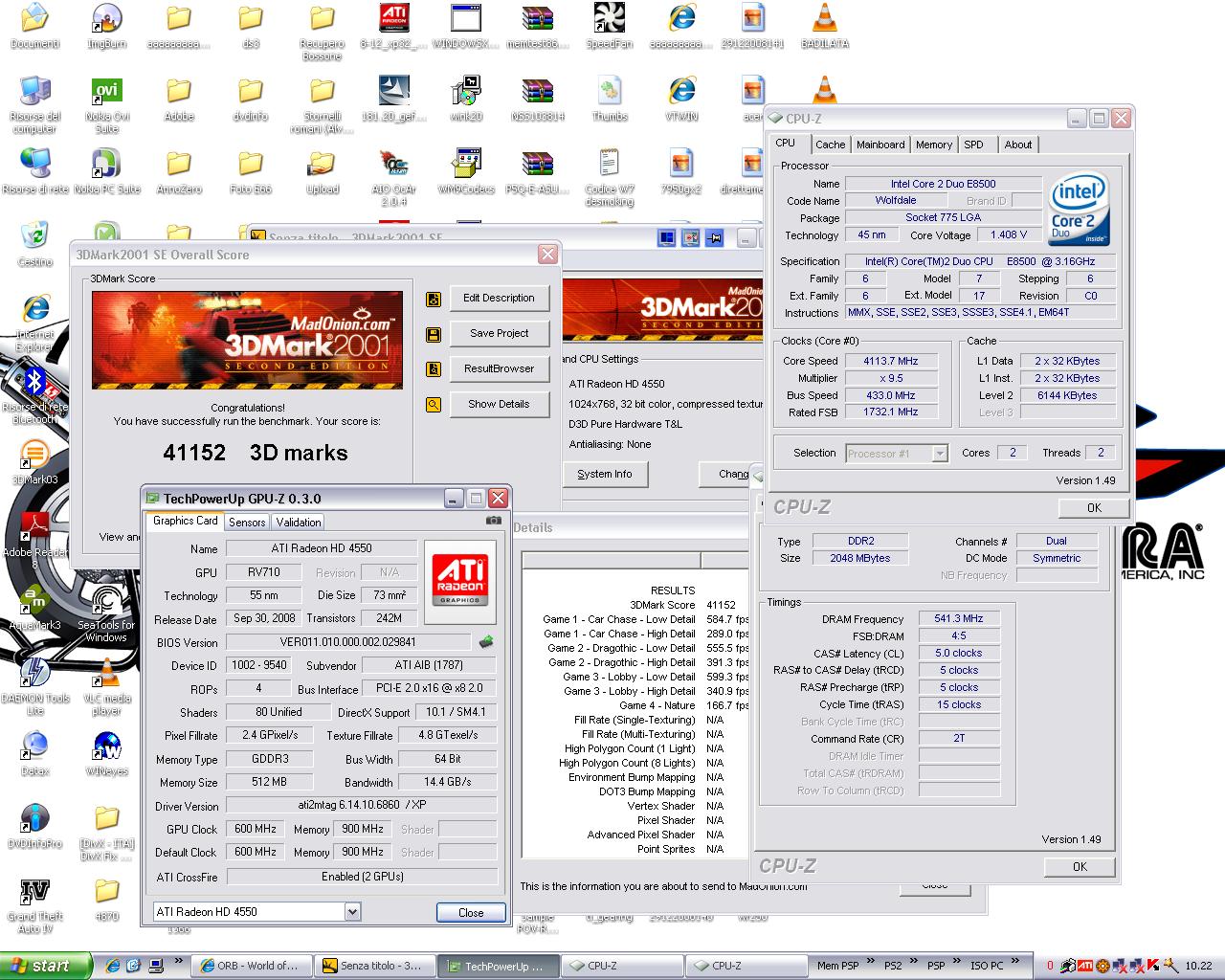Click the GPU-Z BIOS save chip icon

tap(486, 642)
